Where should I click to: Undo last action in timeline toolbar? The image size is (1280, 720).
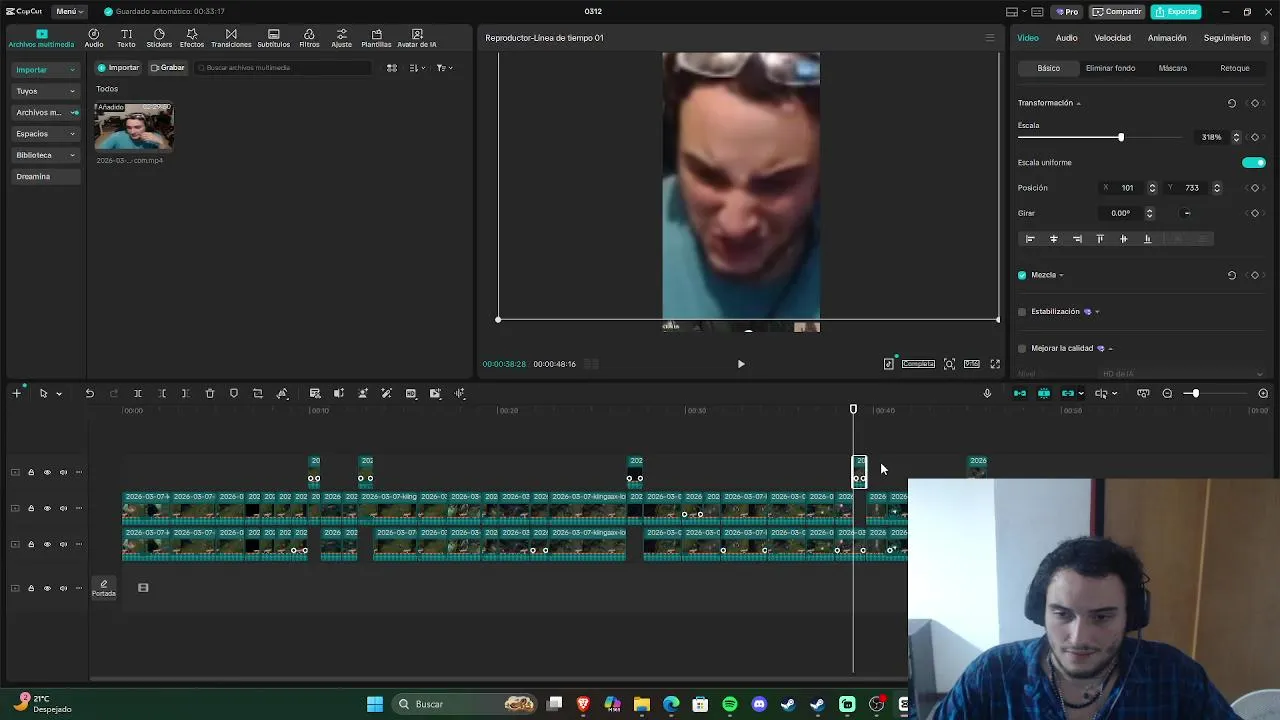pos(89,394)
